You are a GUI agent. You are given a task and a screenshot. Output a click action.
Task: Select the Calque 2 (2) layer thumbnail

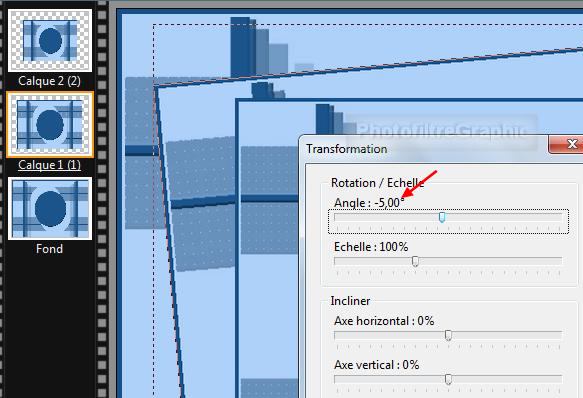pyautogui.click(x=50, y=41)
